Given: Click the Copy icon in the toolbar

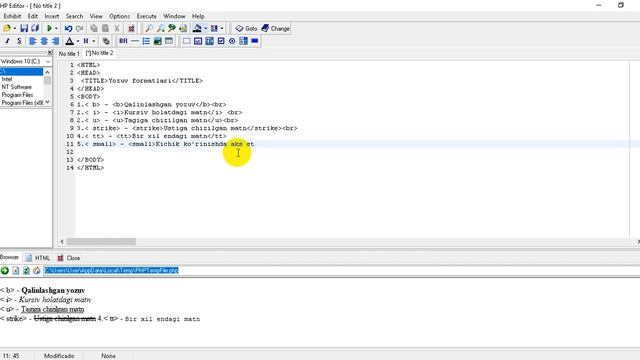Looking at the screenshot, I should tap(94, 28).
